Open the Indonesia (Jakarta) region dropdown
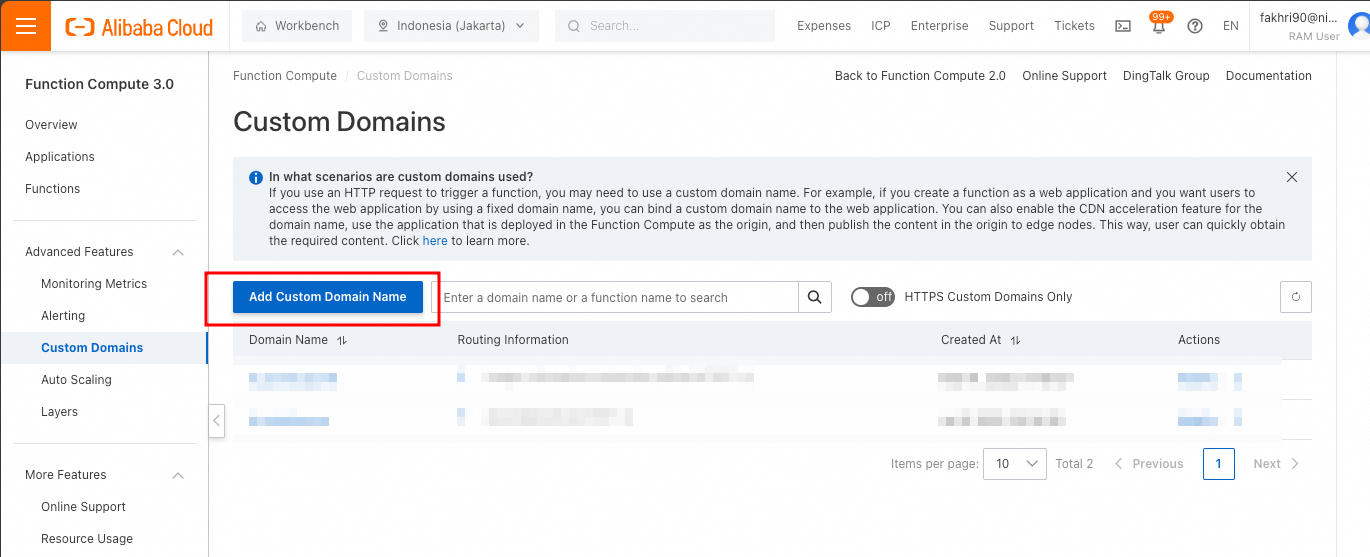Screen dimensions: 1370x557 (451, 26)
